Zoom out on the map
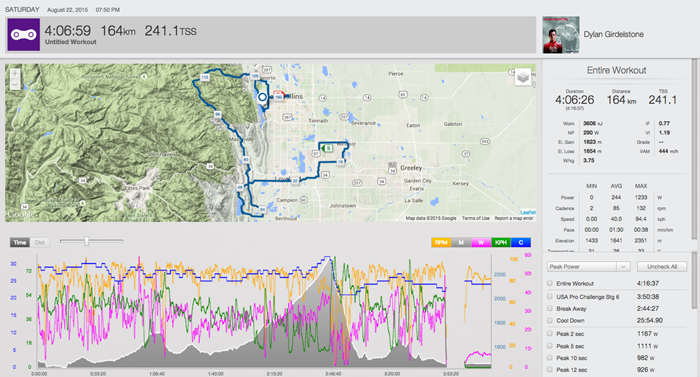700x377 pixels. 15,84
